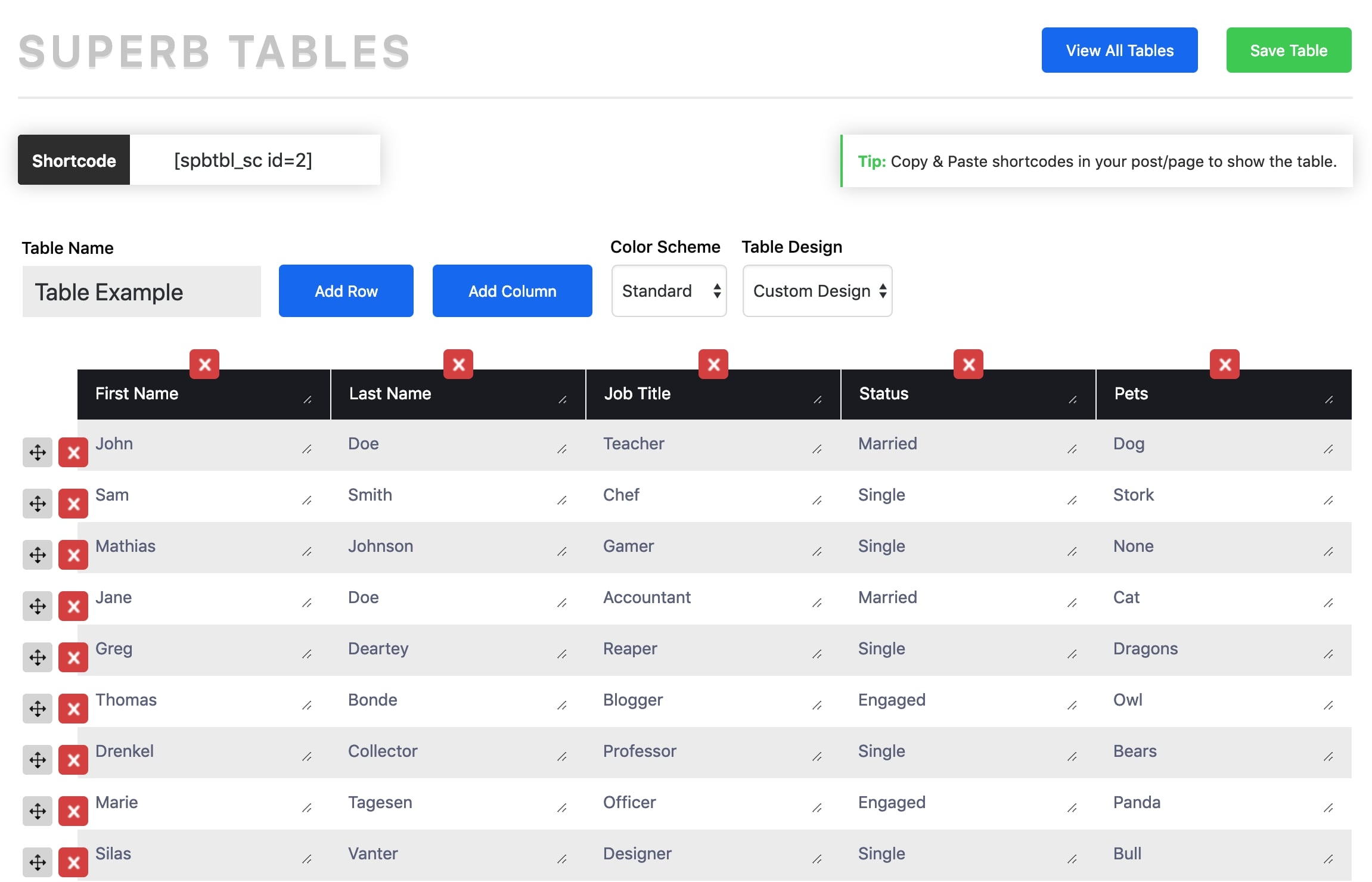The image size is (1372, 882).
Task: Delete the Sam Smith row
Action: point(73,504)
